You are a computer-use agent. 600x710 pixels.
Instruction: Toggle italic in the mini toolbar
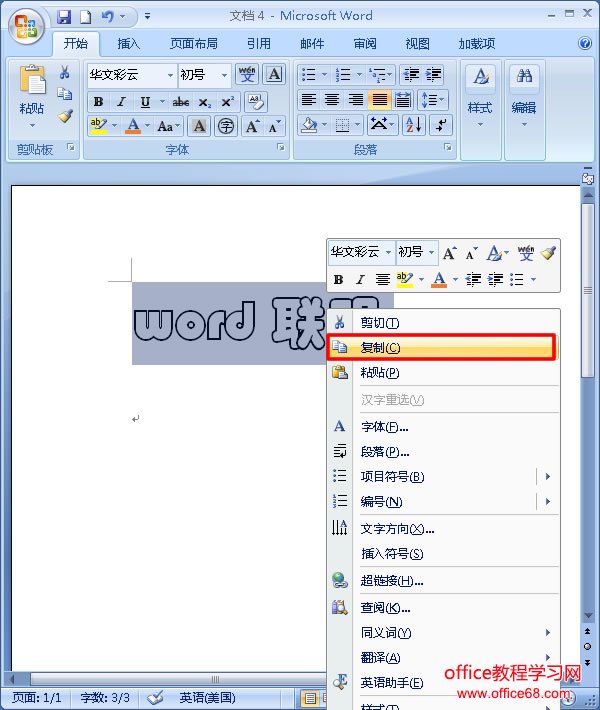(360, 279)
